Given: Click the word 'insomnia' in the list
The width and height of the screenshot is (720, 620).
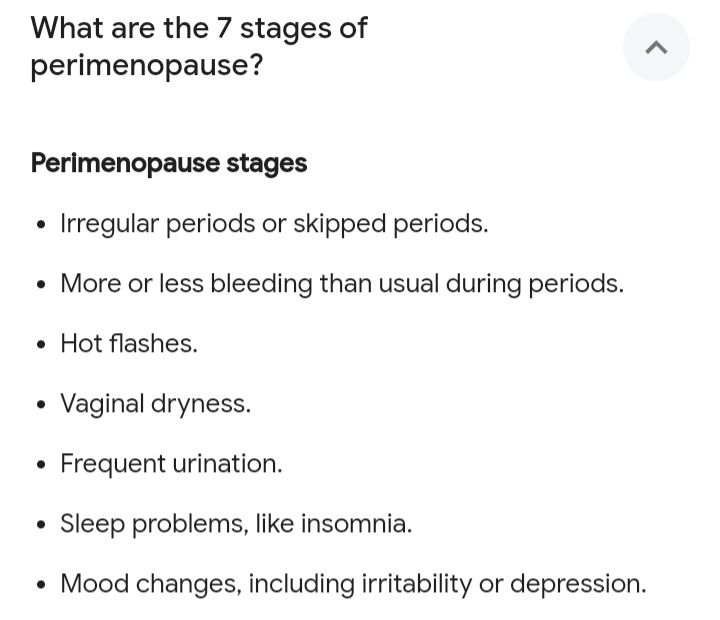Looking at the screenshot, I should pyautogui.click(x=355, y=523).
